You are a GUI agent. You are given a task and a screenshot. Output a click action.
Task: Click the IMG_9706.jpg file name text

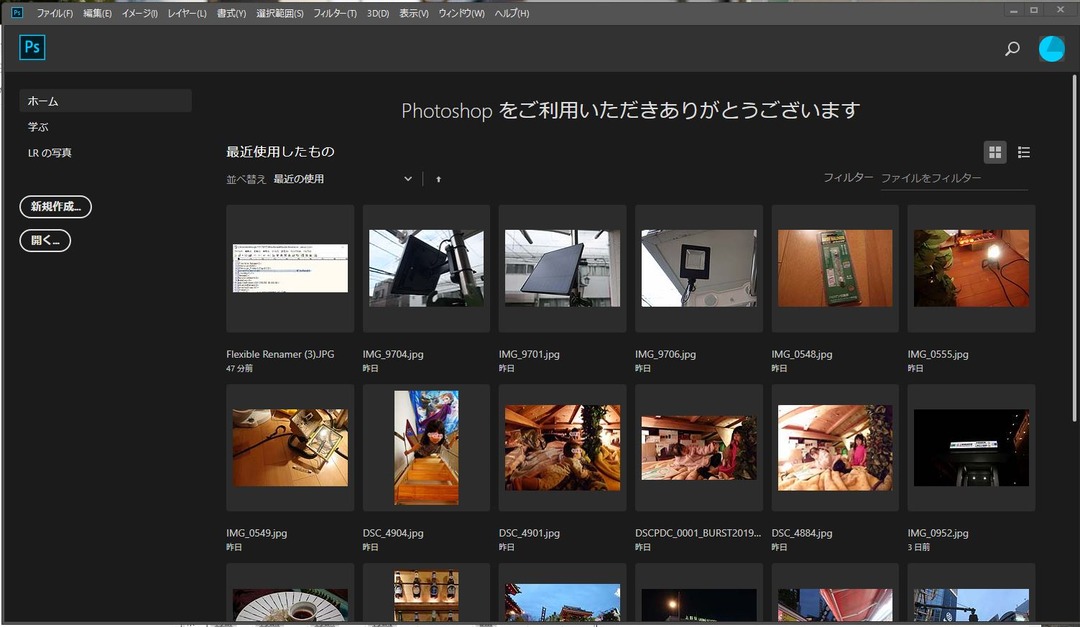click(665, 354)
